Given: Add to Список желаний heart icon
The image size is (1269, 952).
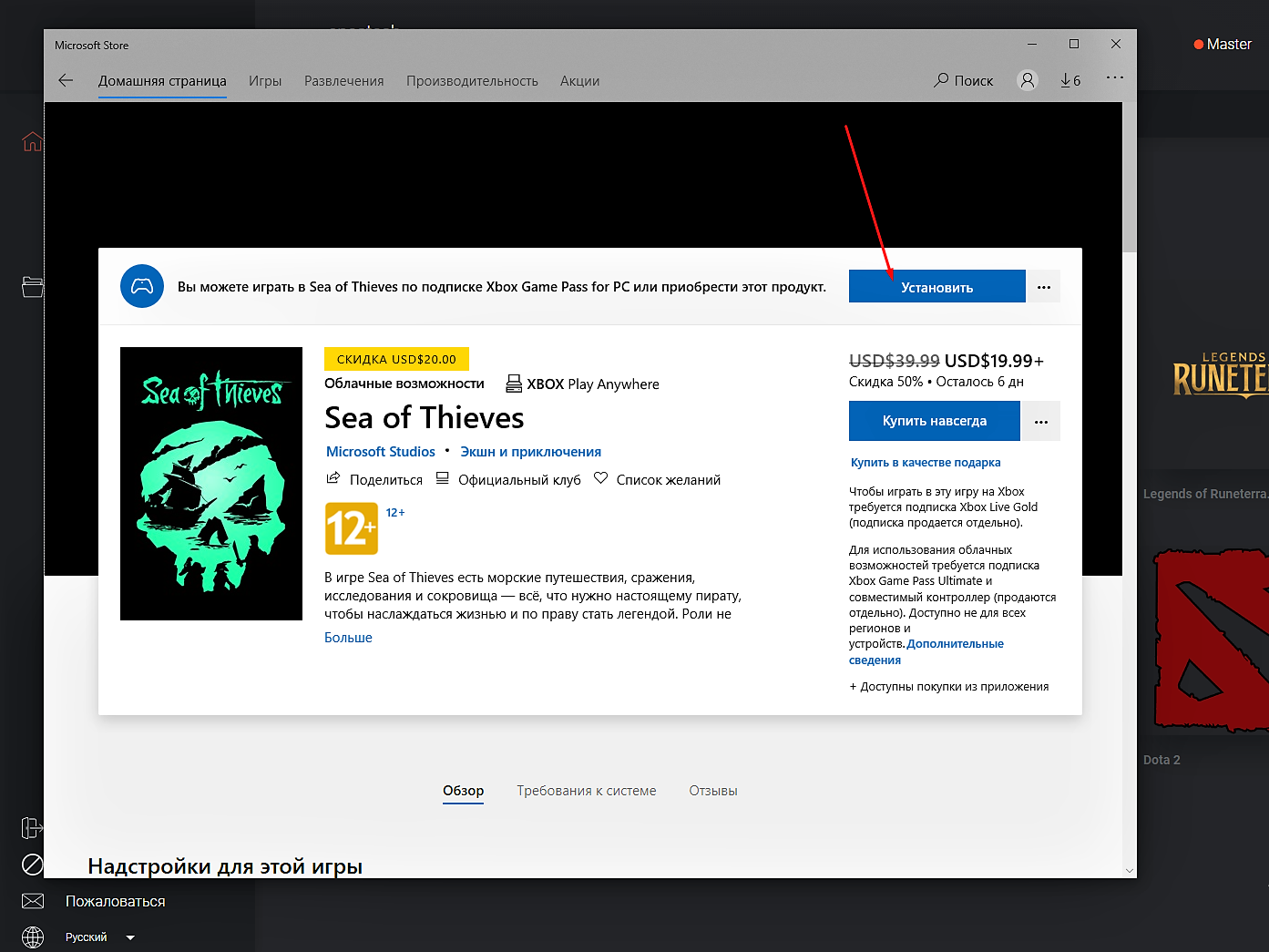Looking at the screenshot, I should pyautogui.click(x=600, y=478).
